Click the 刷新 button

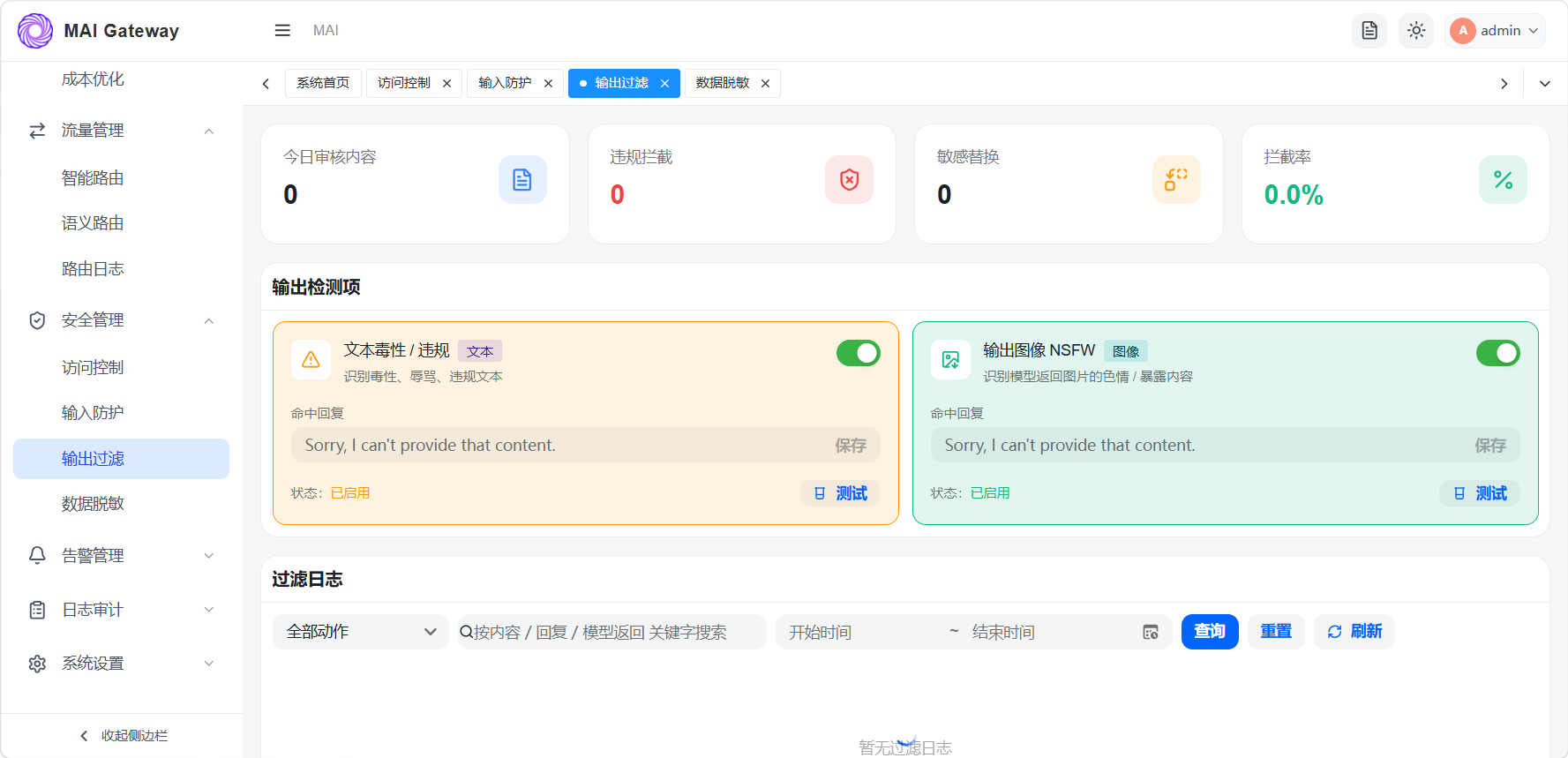1354,632
